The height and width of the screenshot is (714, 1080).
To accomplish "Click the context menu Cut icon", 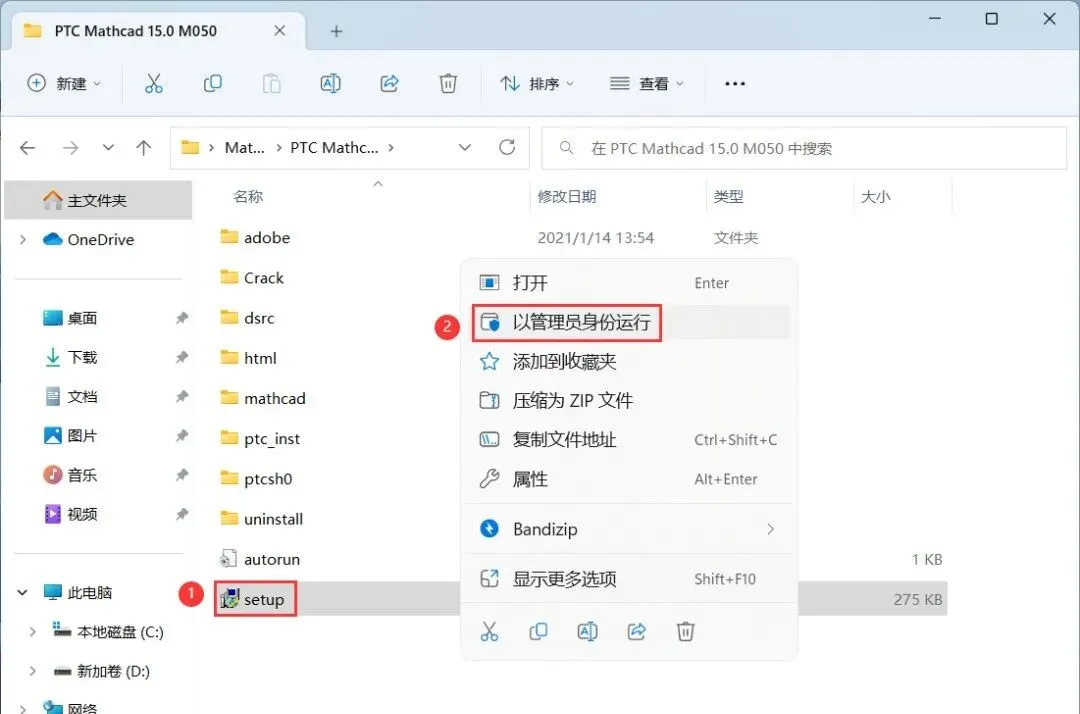I will pyautogui.click(x=489, y=631).
